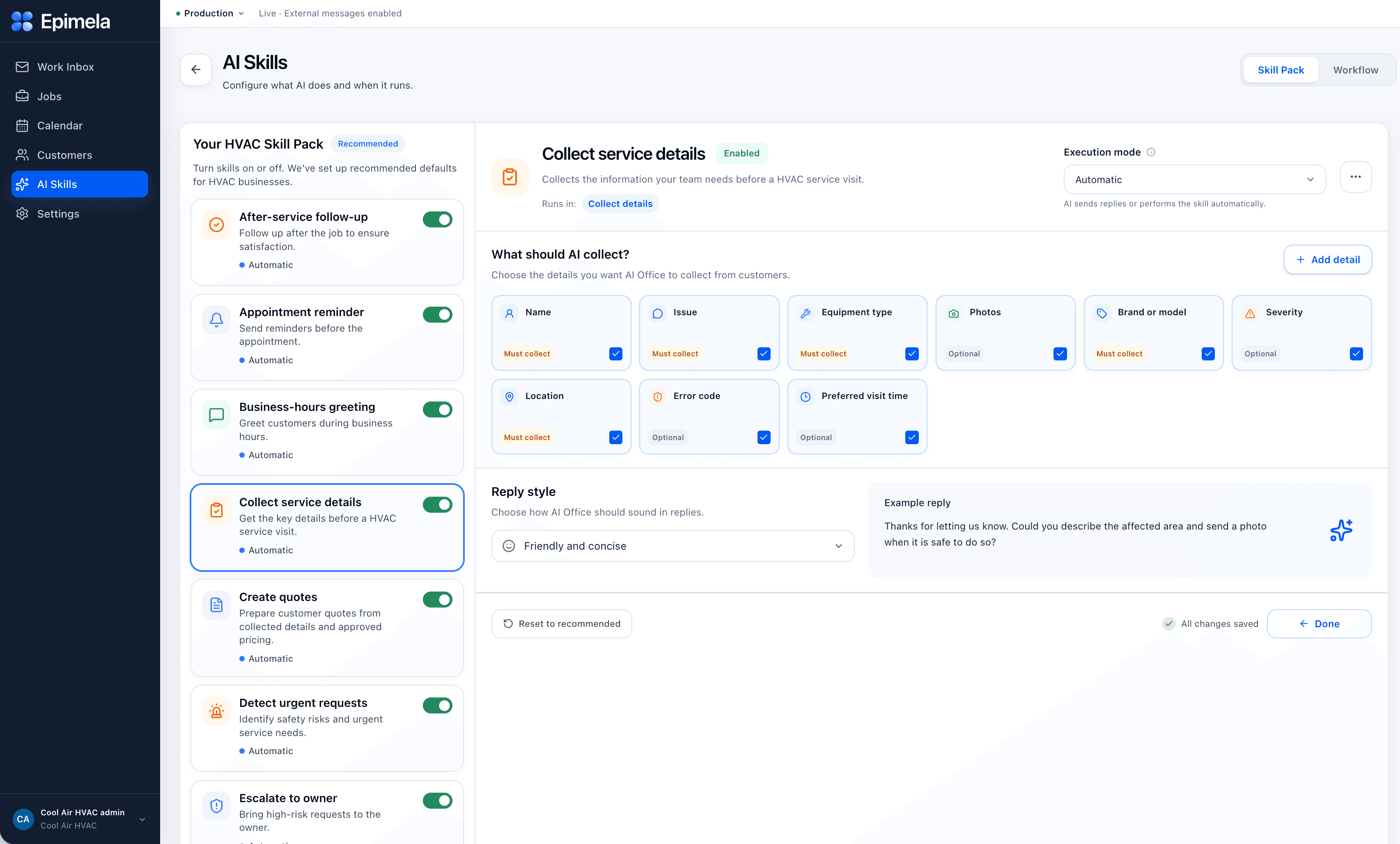Click the Photos camera icon
The height and width of the screenshot is (844, 1400).
(x=954, y=313)
